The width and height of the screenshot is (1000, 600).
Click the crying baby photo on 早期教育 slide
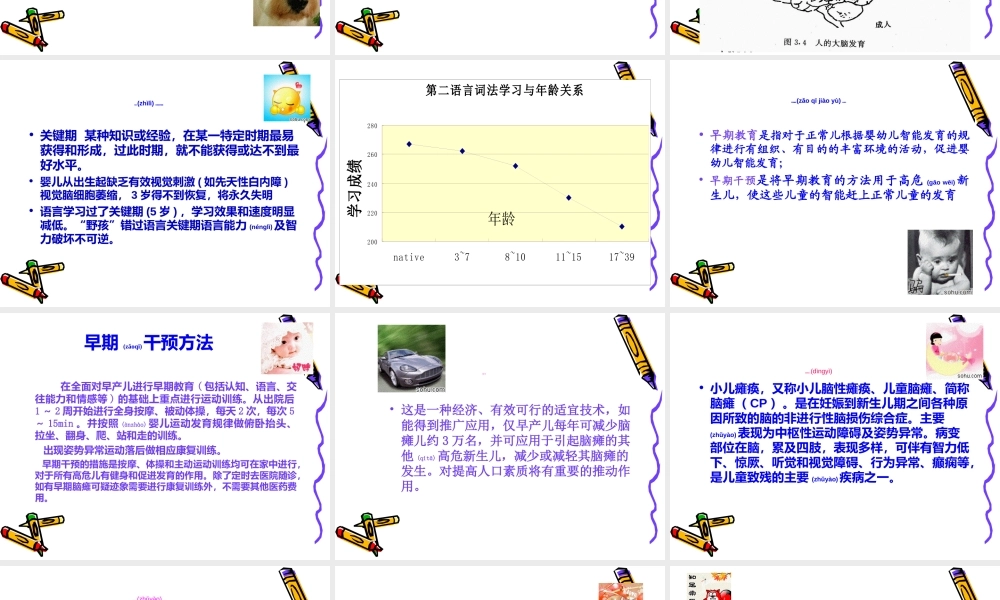click(940, 260)
